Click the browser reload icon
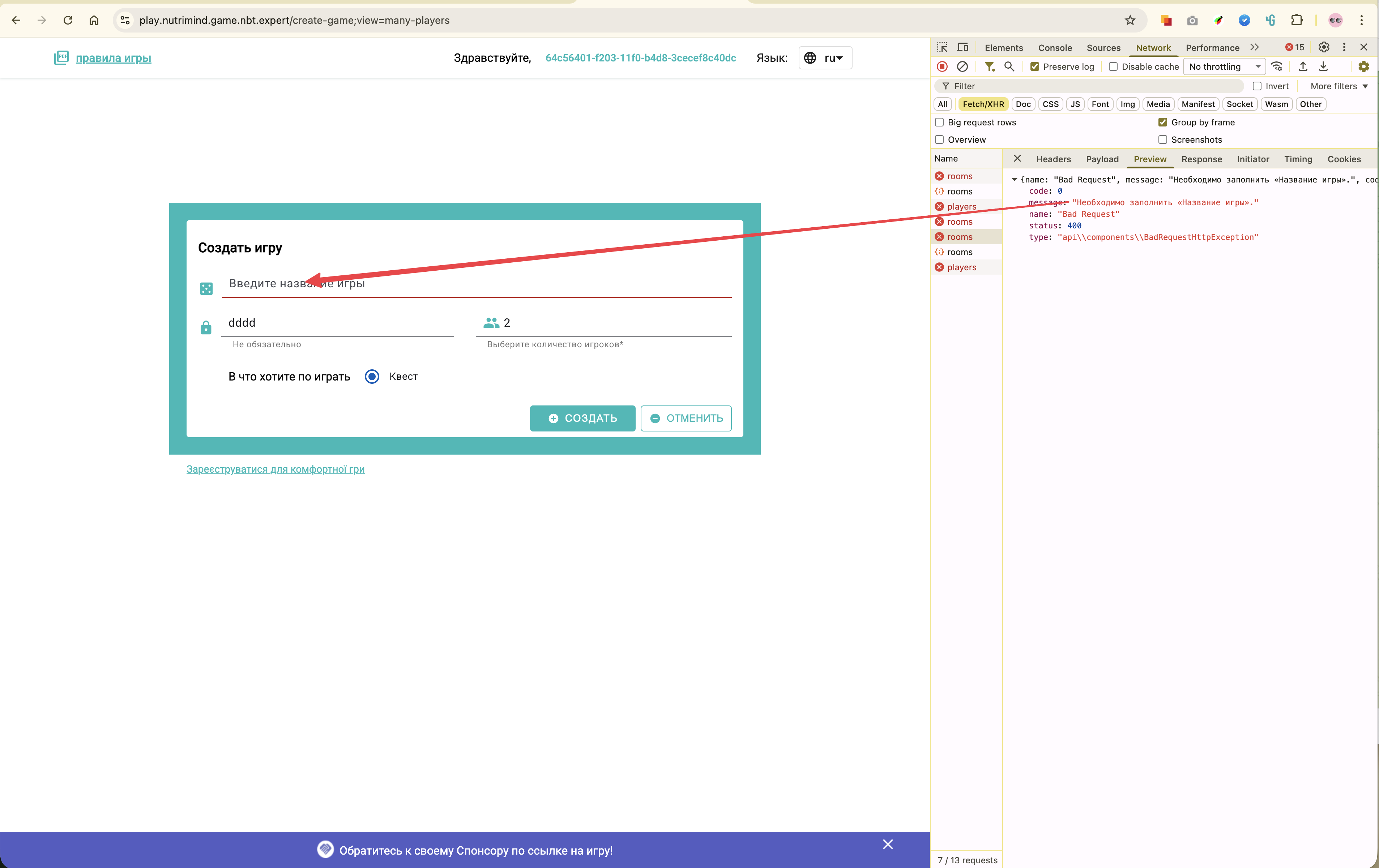This screenshot has width=1379, height=868. (68, 21)
